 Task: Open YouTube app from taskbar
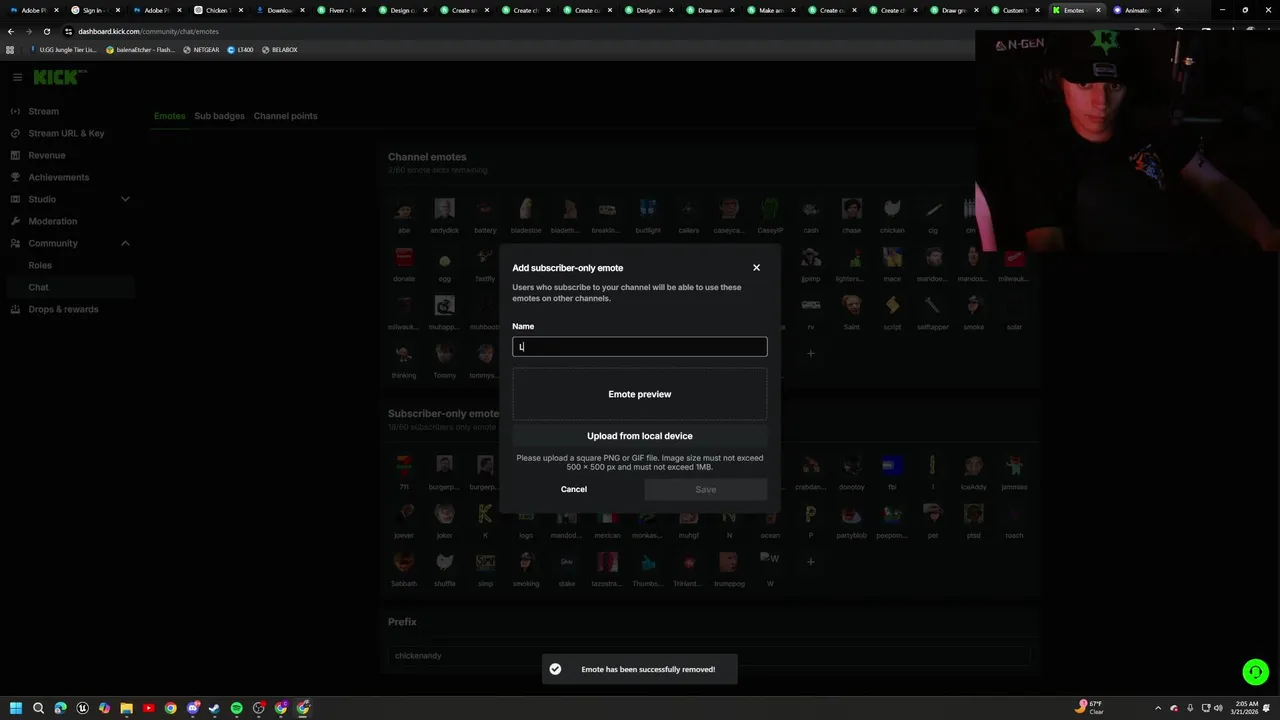pyautogui.click(x=148, y=708)
